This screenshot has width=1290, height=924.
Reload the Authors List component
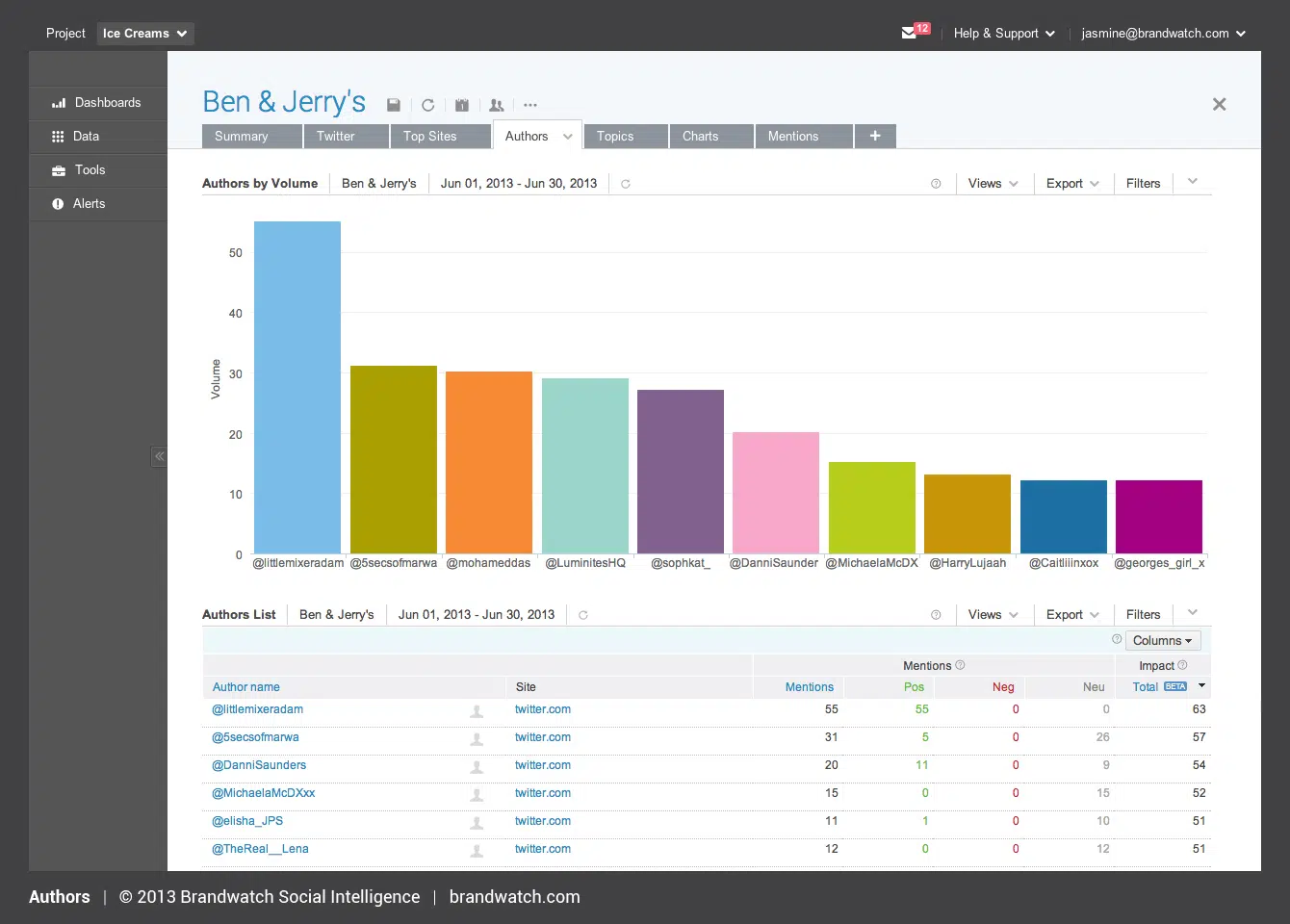click(x=583, y=615)
